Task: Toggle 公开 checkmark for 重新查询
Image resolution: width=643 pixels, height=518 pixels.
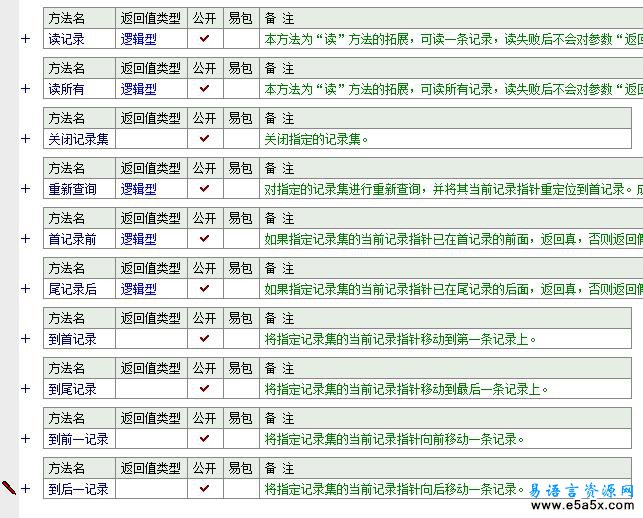Action: click(x=205, y=189)
